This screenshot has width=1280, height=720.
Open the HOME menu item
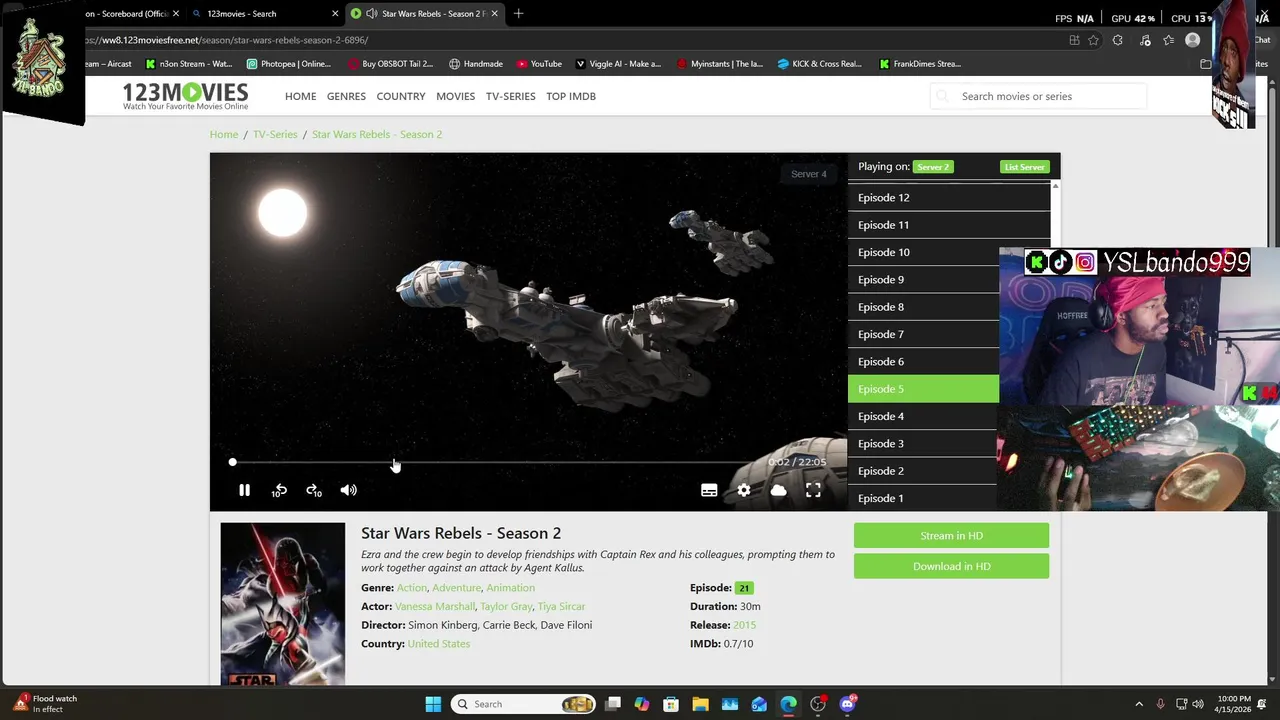tap(300, 96)
